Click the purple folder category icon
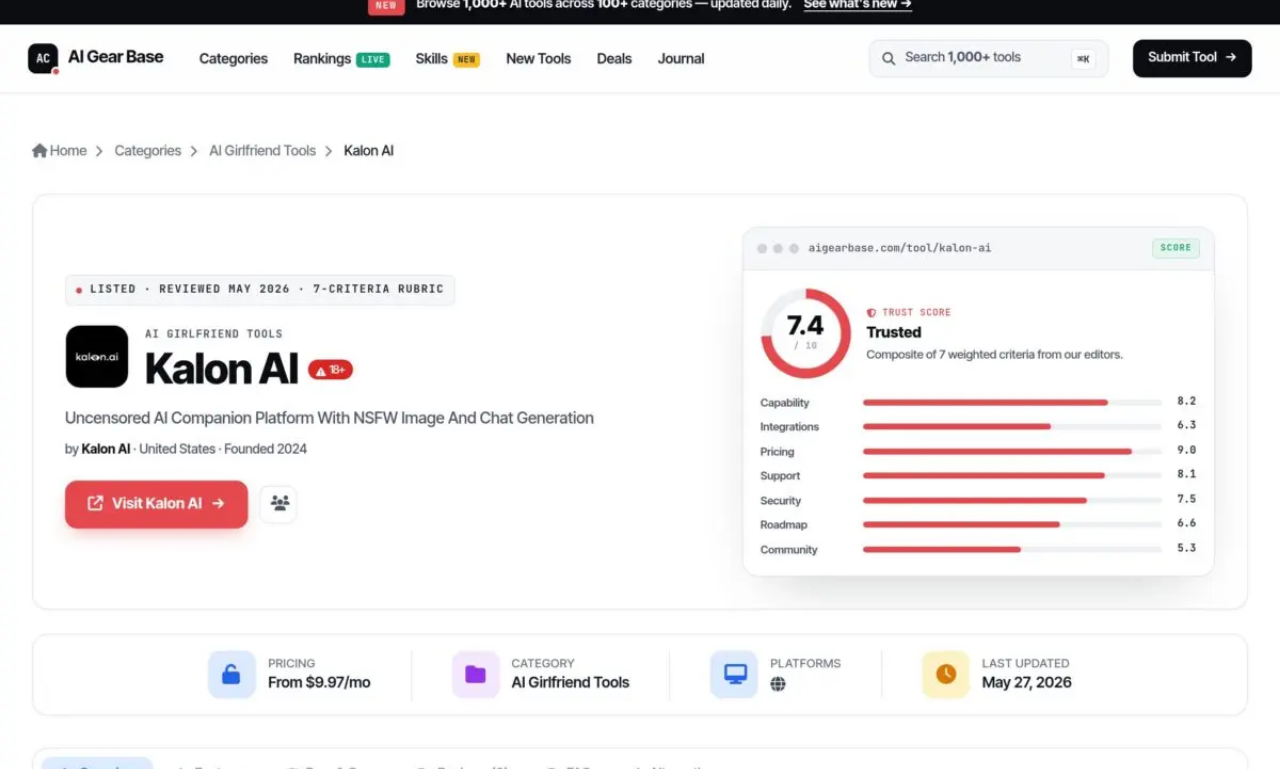1280x769 pixels. (x=476, y=674)
